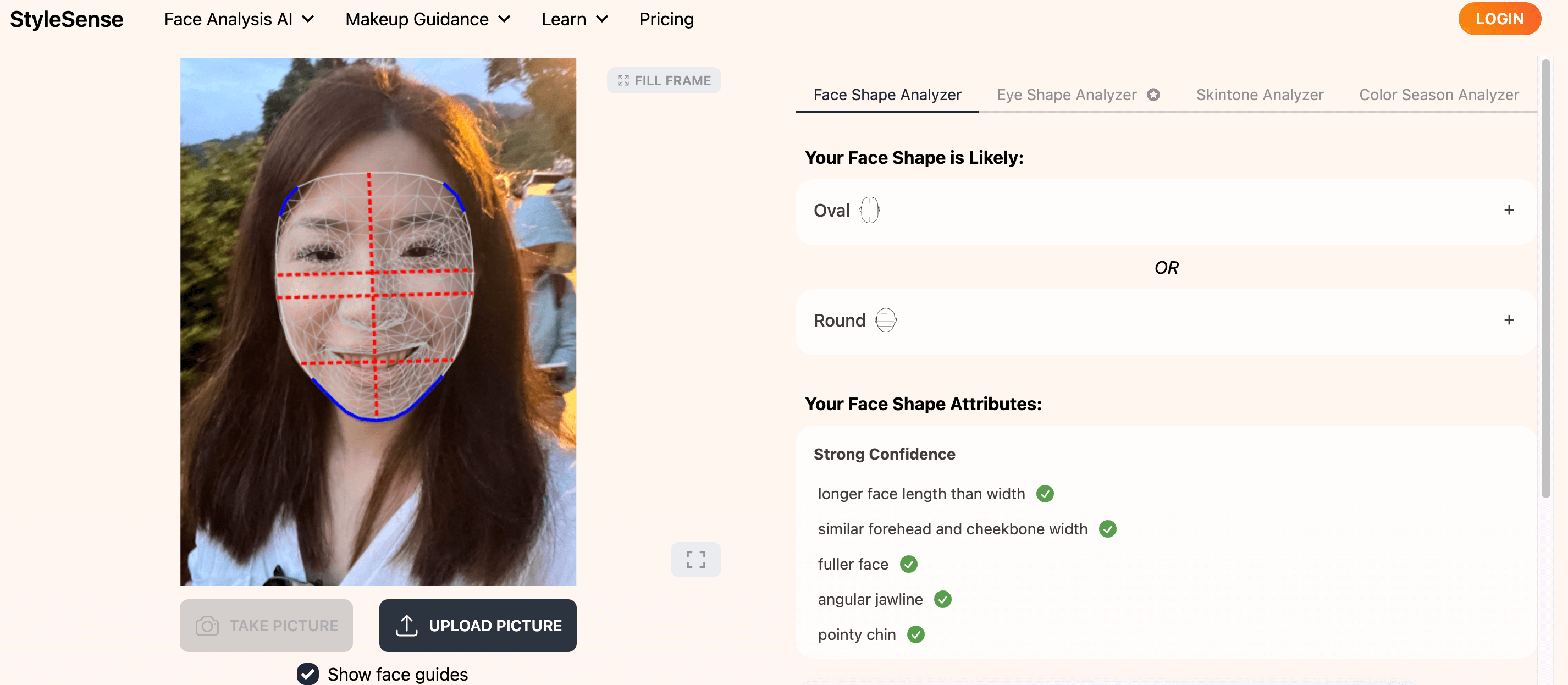Click the orange LOGIN button
1568x685 pixels.
coord(1499,18)
